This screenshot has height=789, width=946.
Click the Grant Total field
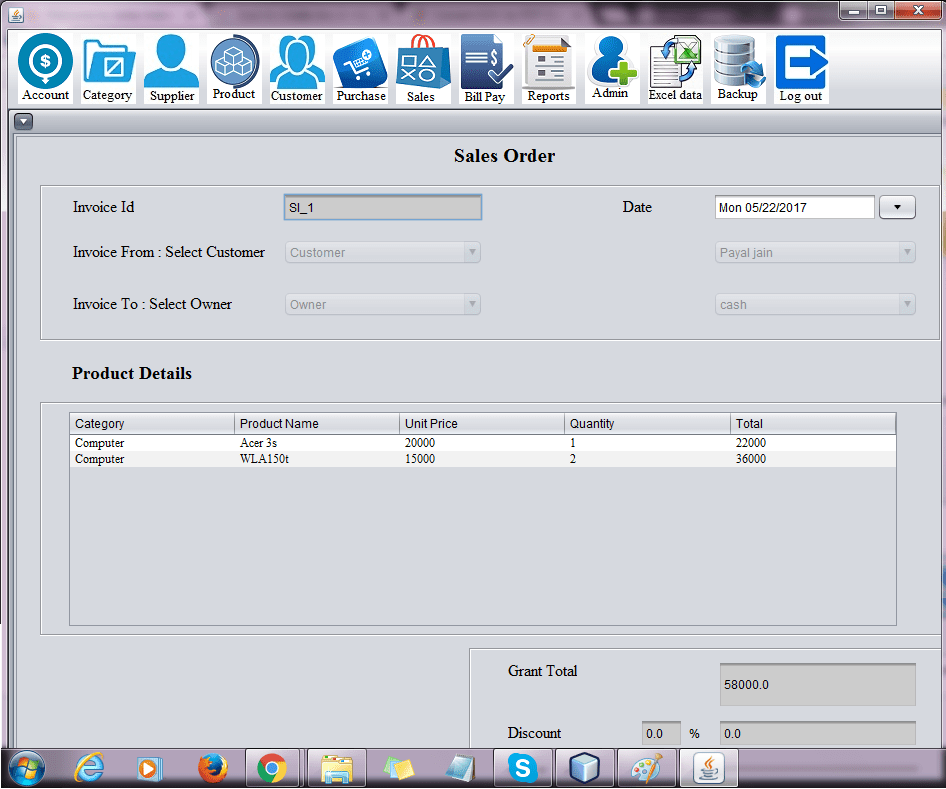click(817, 685)
